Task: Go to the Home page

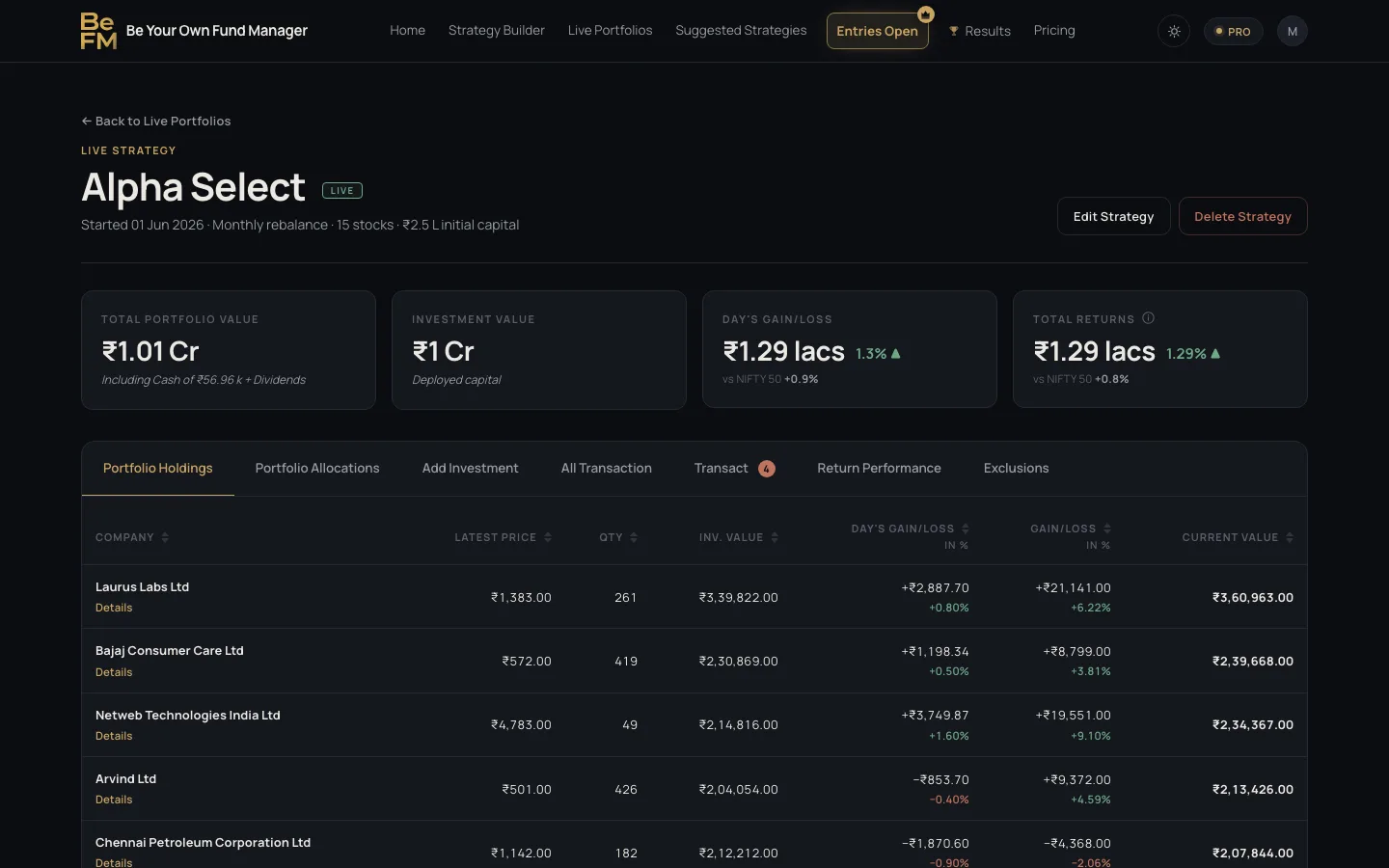Action: point(407,31)
